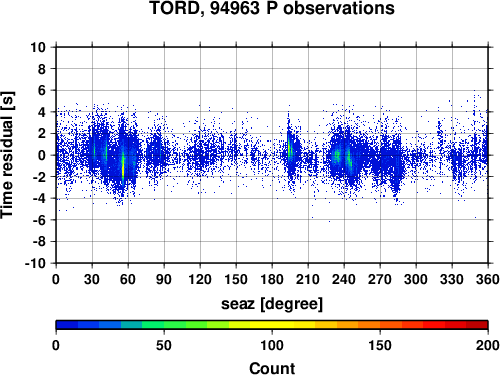Click the isolated outlier point near -6 seconds at 230
This screenshot has width=500, height=375.
click(329, 221)
